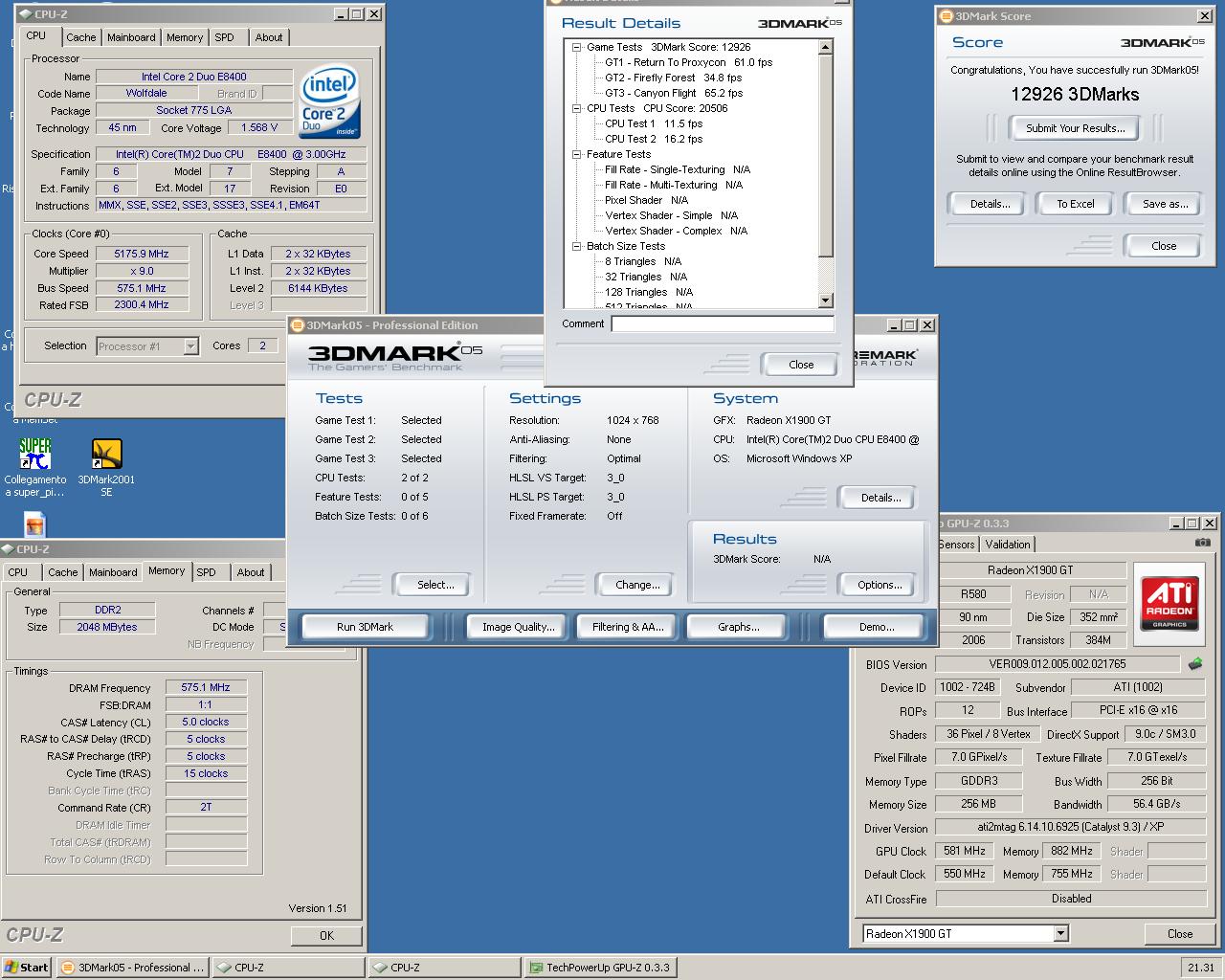
Task: Close the 3DMark Score dialog via Close button
Action: 1164,246
